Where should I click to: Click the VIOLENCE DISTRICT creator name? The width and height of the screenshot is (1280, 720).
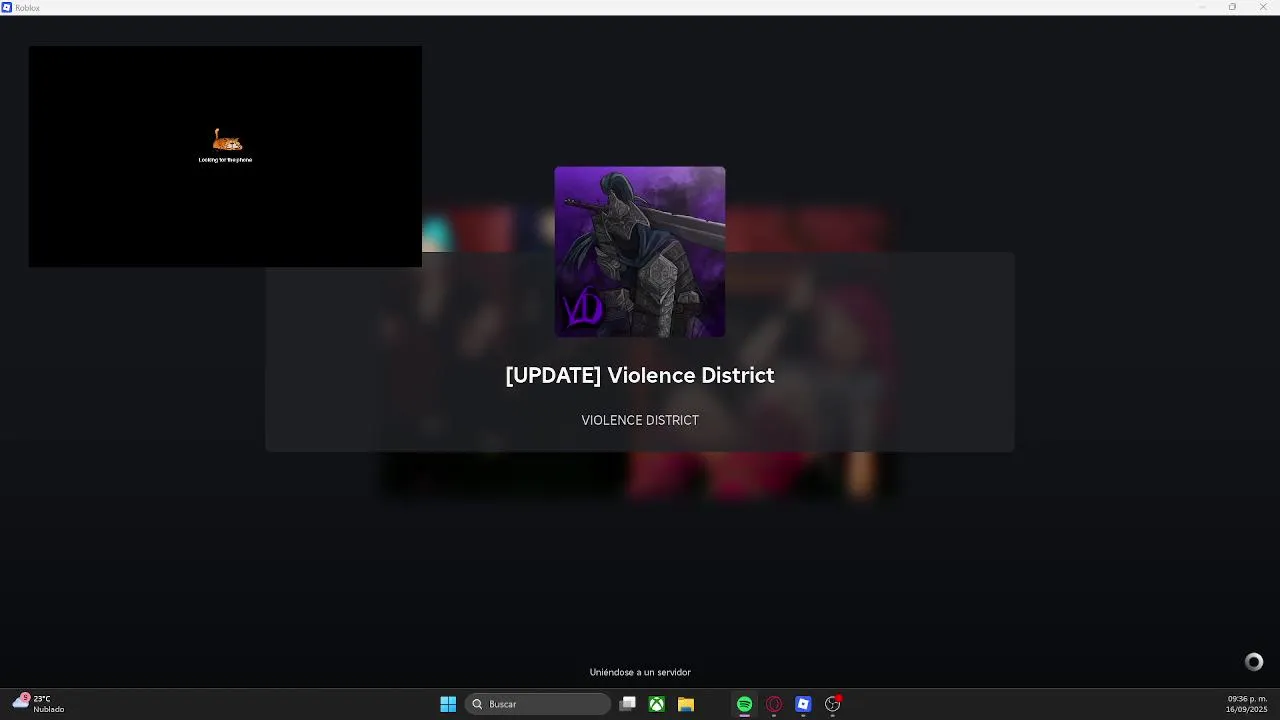coord(640,420)
